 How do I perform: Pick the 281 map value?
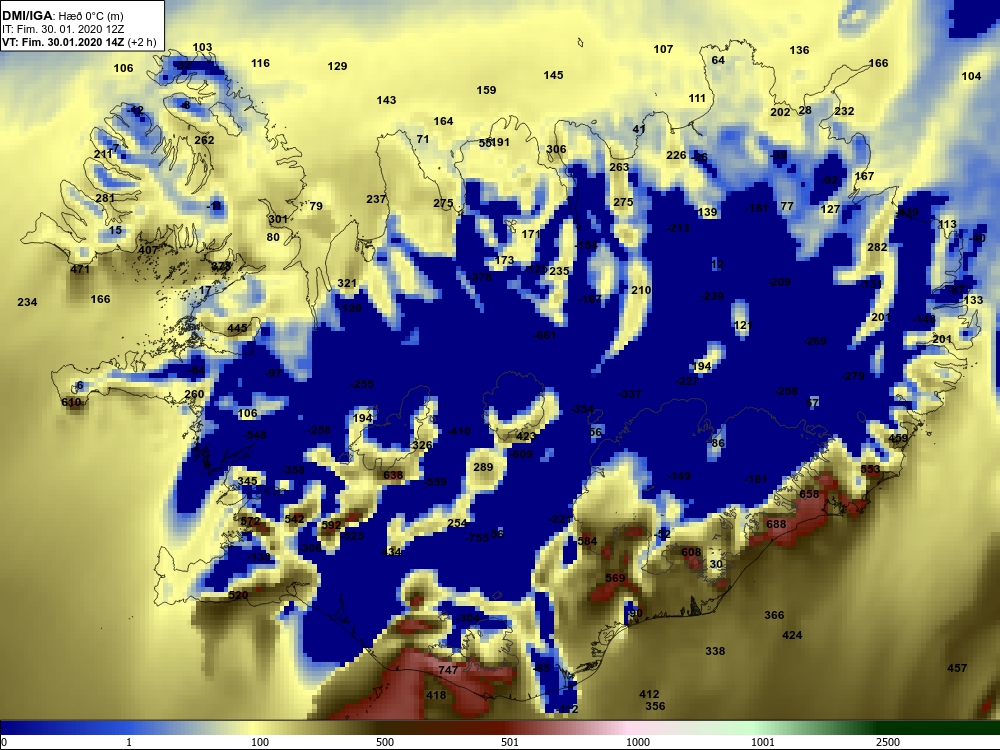[x=105, y=198]
